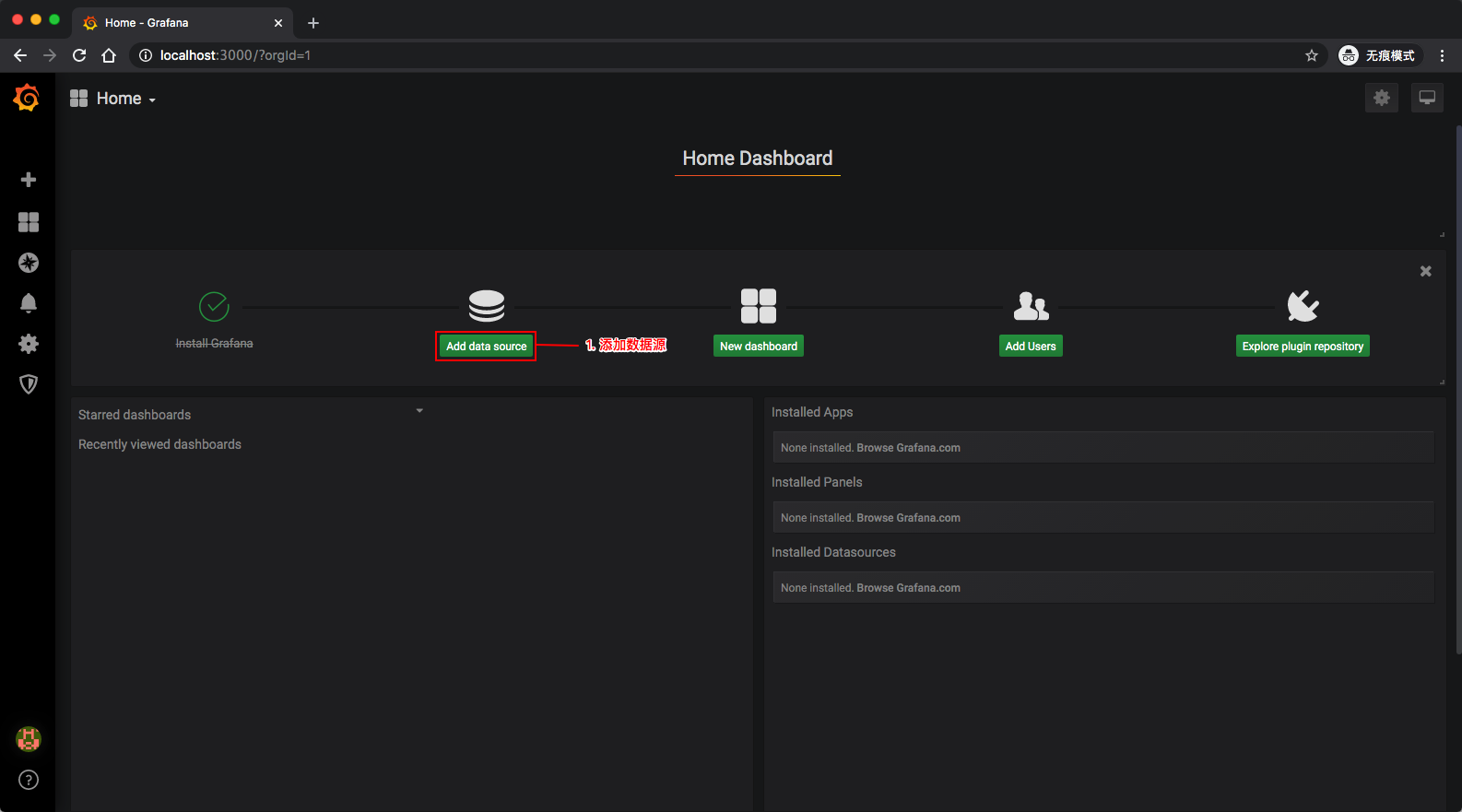Click the Install Grafana checkmark icon

[214, 306]
